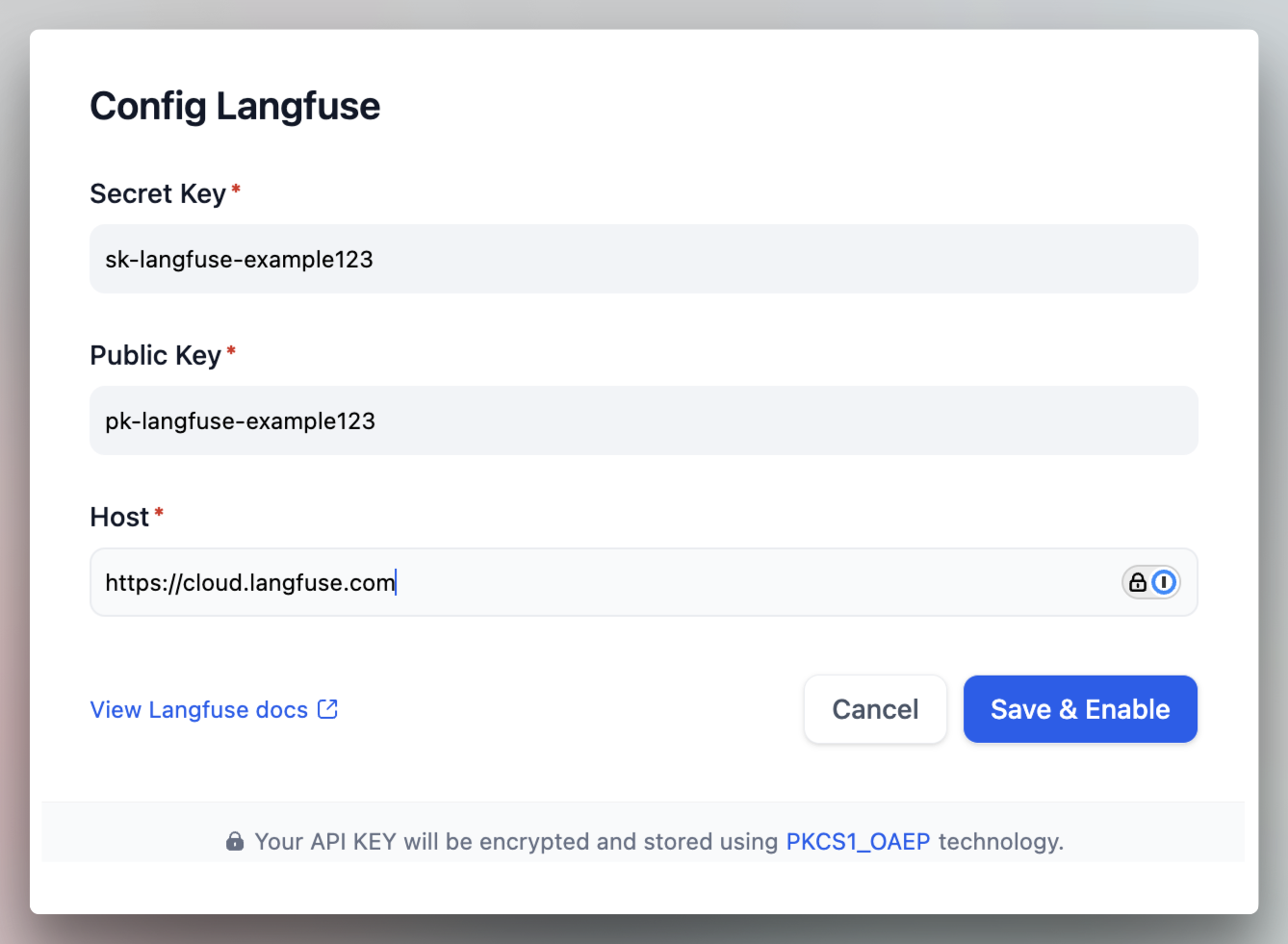Click the red asterisk next to Public Key

pos(231,349)
